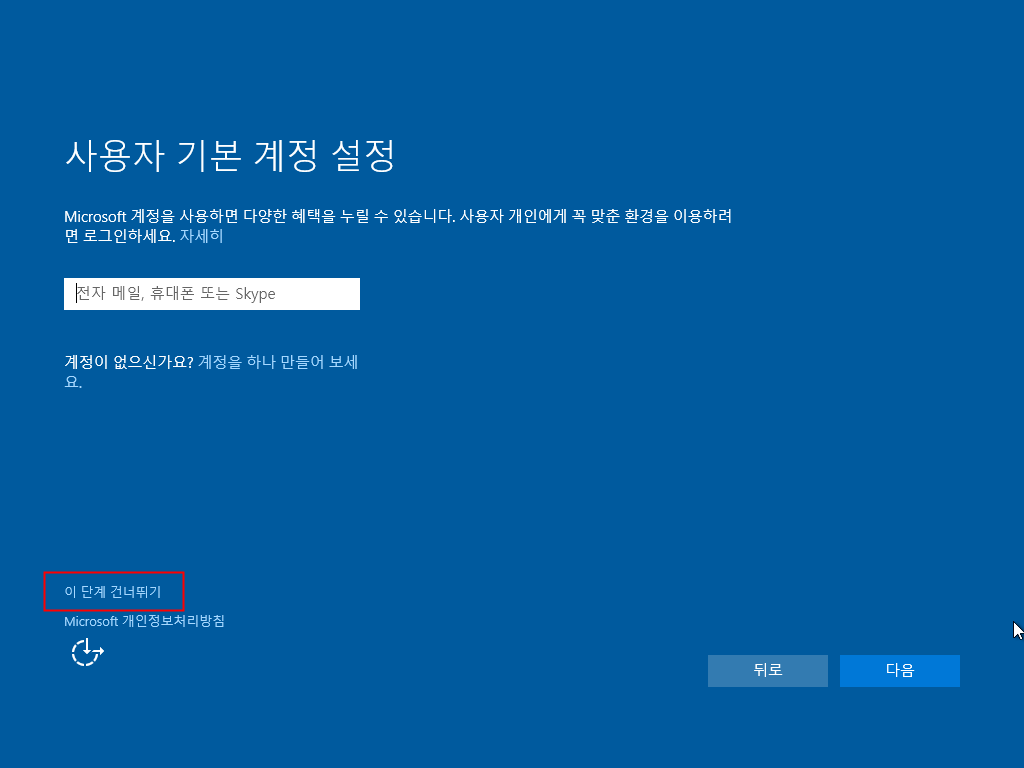Click inside the account sign-in text box
Viewport: 1024px width, 768px height.
211,293
